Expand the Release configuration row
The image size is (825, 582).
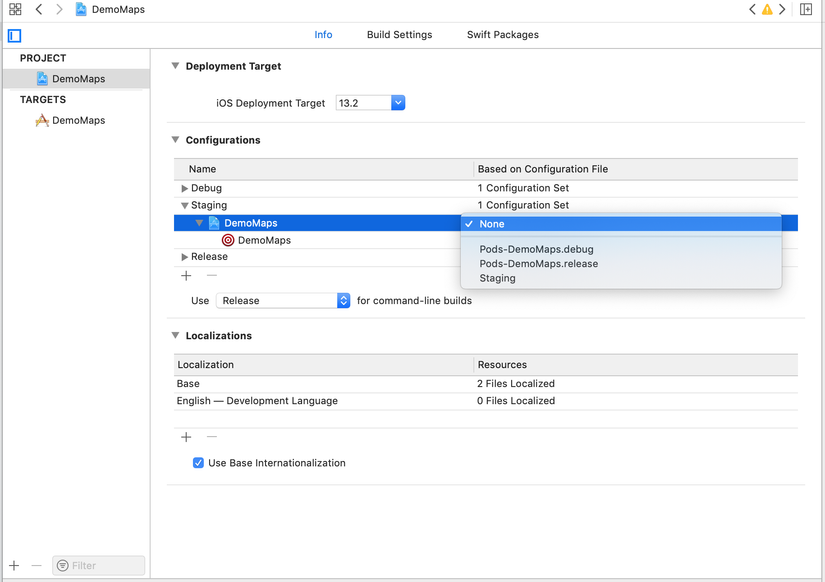coord(185,257)
